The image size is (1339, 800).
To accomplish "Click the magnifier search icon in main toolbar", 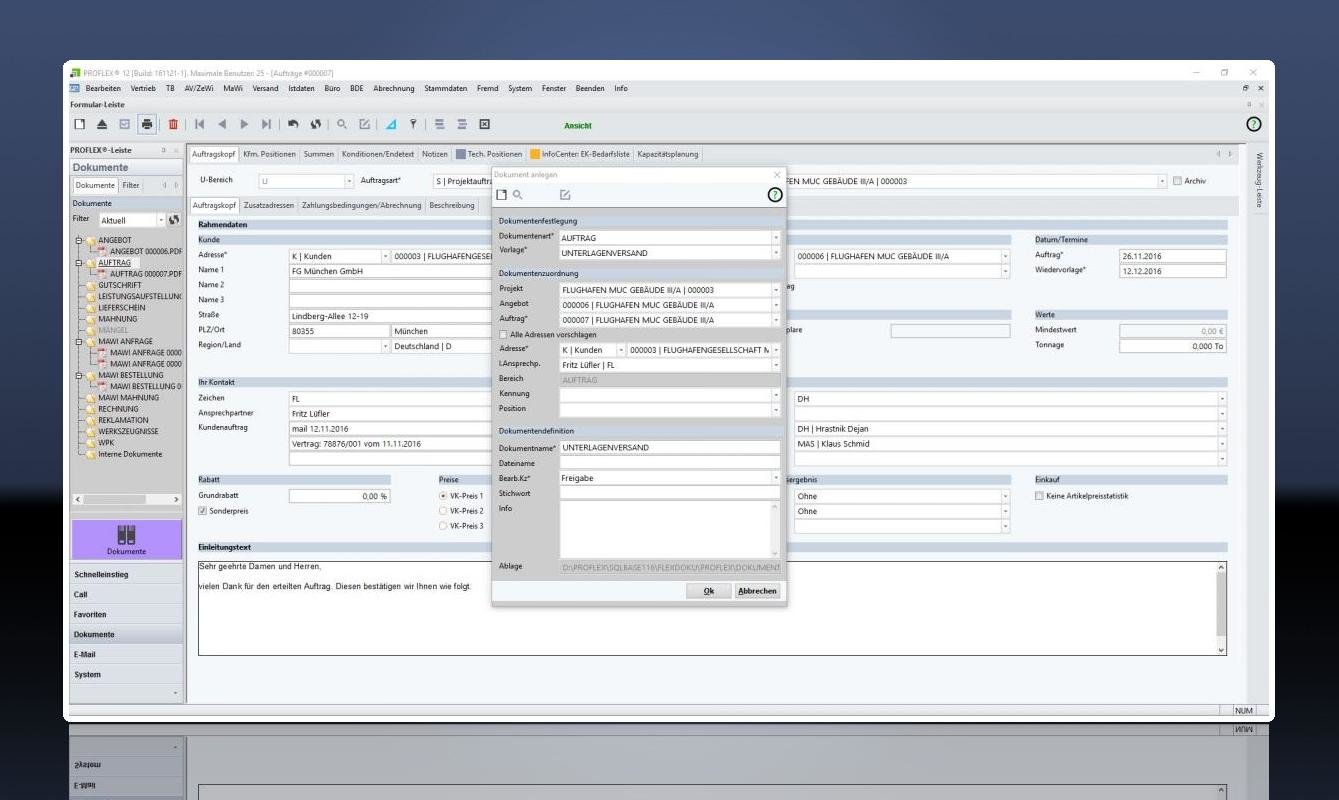I will (x=342, y=125).
